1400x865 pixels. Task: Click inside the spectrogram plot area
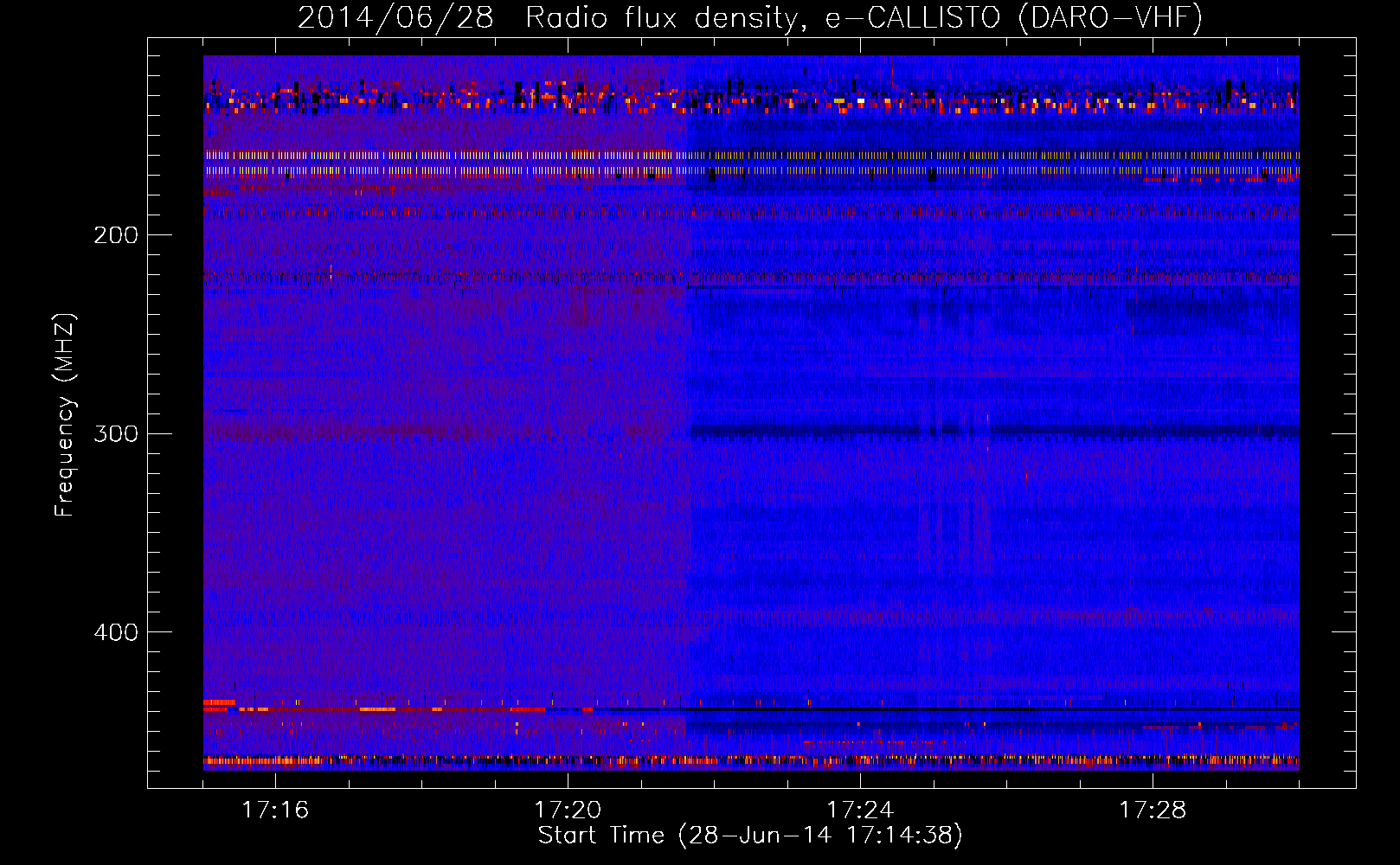[x=751, y=413]
